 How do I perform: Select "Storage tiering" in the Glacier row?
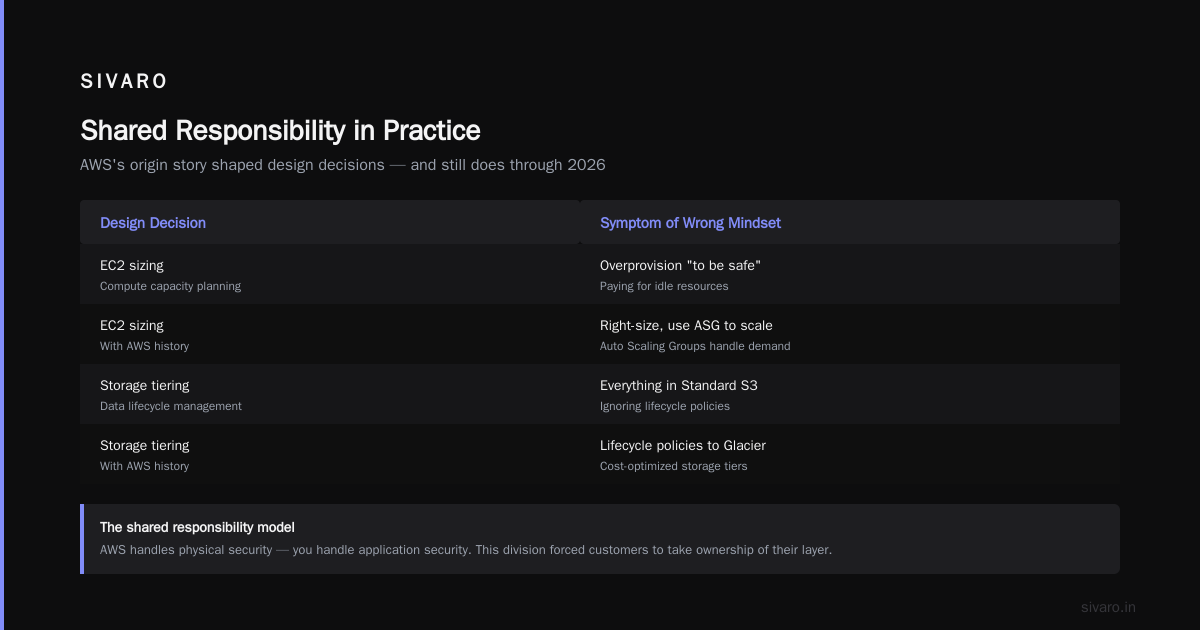pyautogui.click(x=144, y=446)
